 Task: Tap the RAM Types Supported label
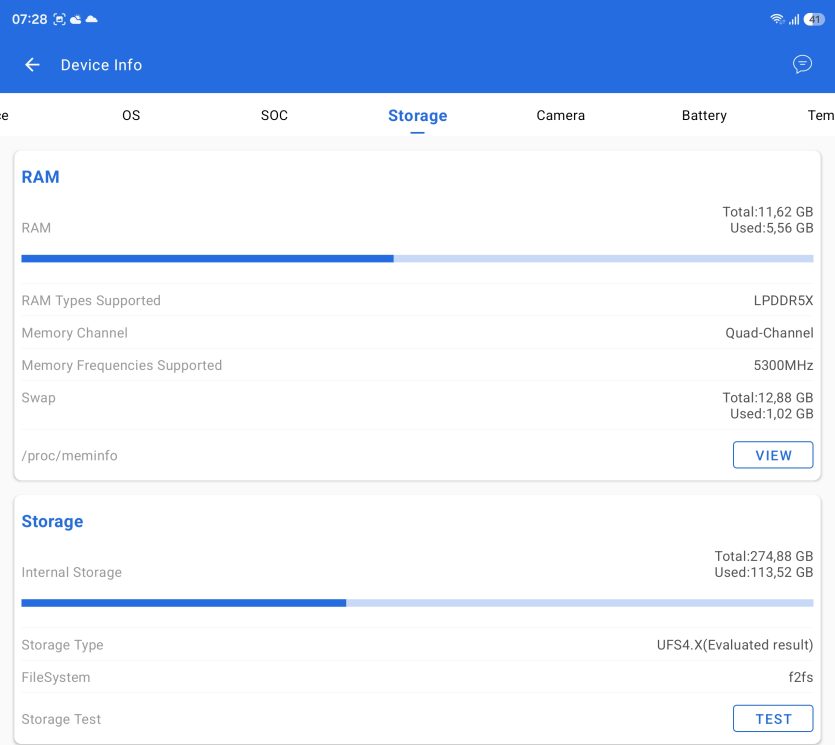coord(91,301)
